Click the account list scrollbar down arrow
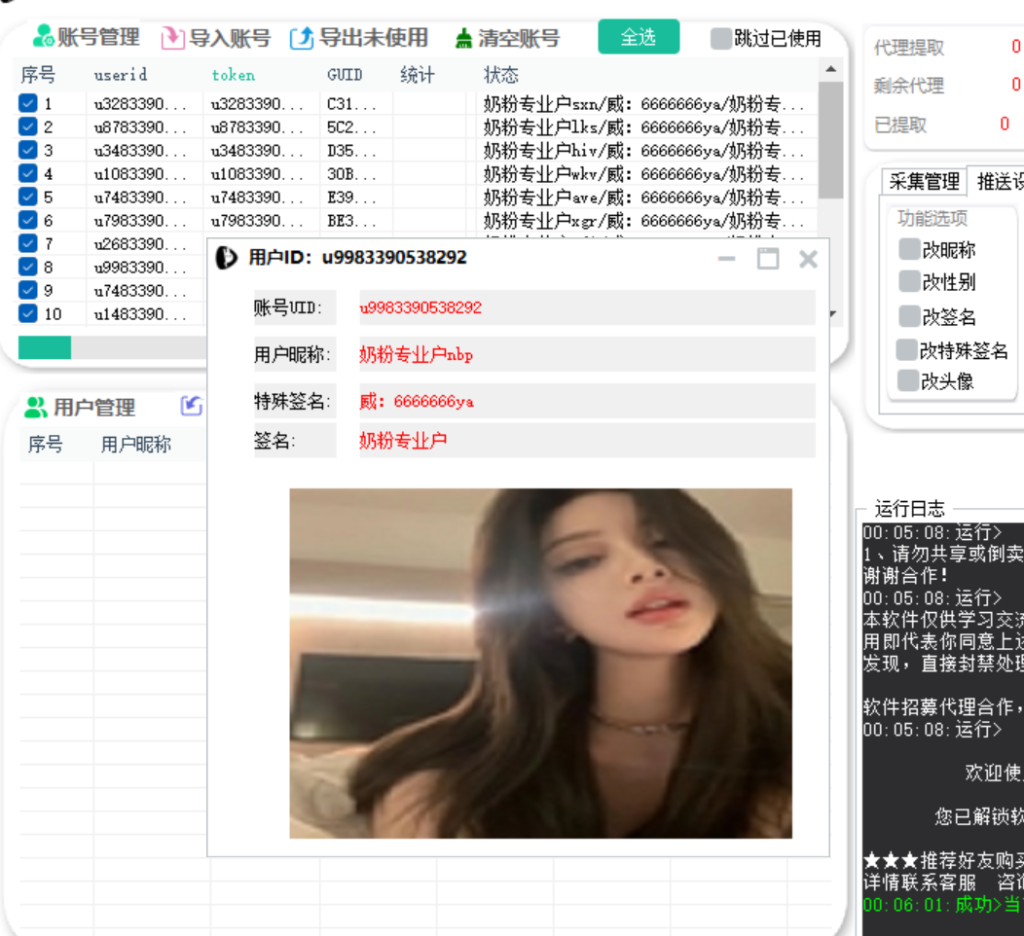Viewport: 1024px width, 936px height. coord(832,313)
